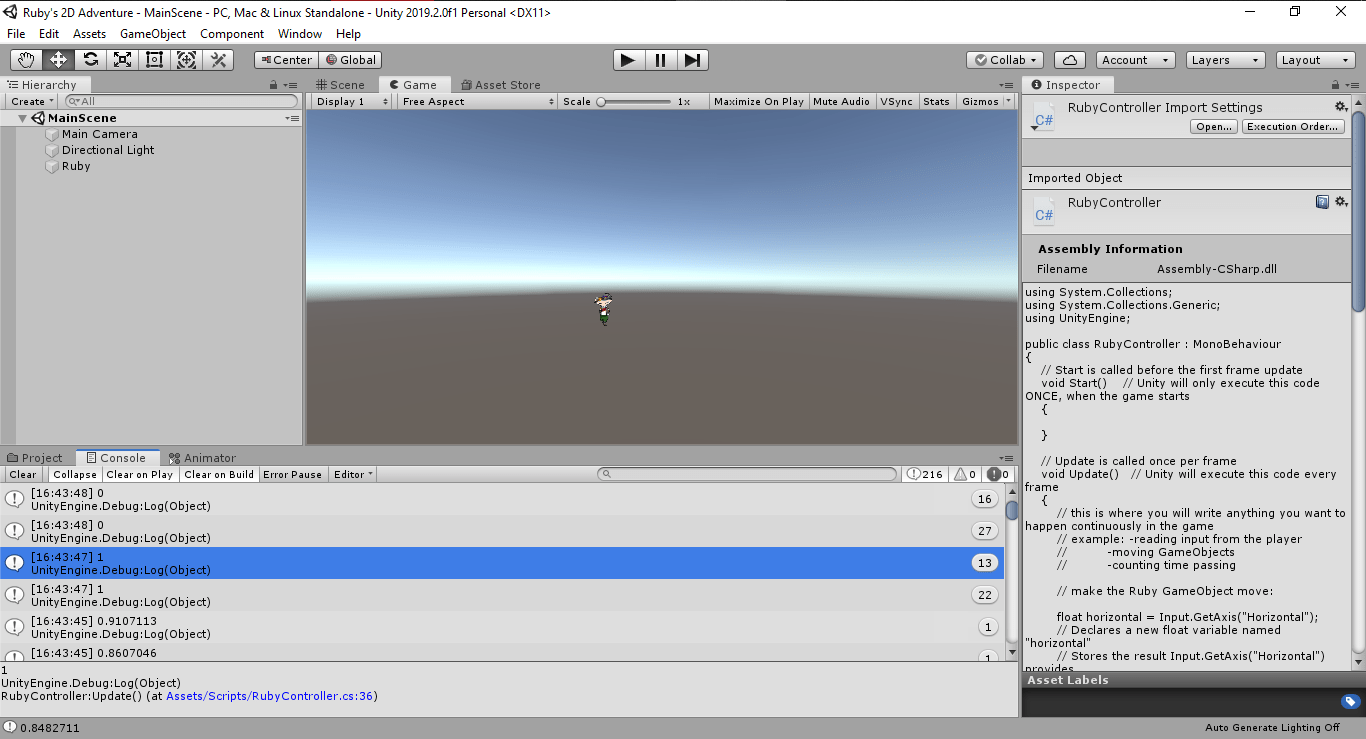Toggle Clear on Play
This screenshot has height=739, width=1366.
click(140, 474)
